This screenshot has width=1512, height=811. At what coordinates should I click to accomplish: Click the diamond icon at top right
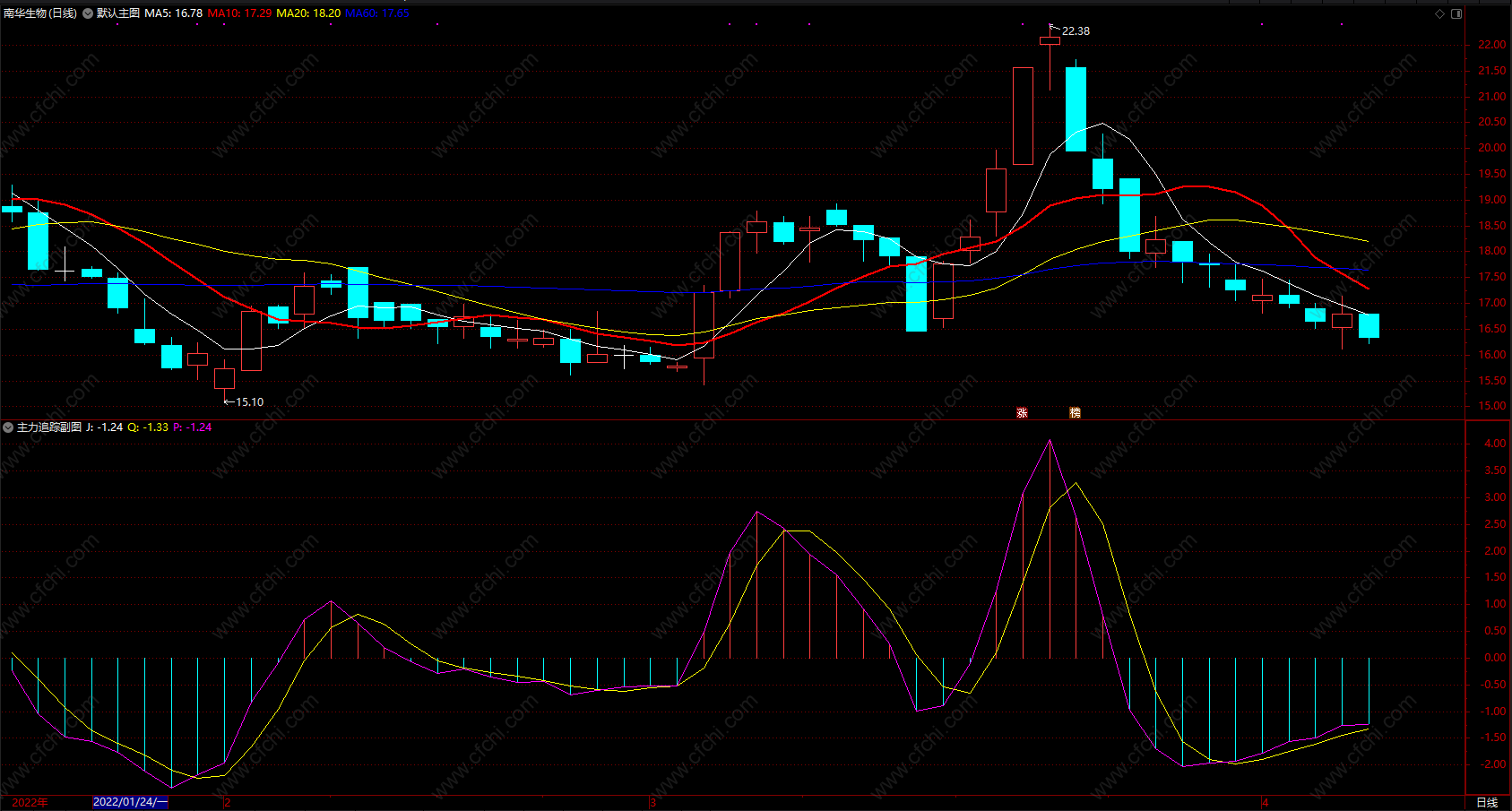pyautogui.click(x=1440, y=13)
